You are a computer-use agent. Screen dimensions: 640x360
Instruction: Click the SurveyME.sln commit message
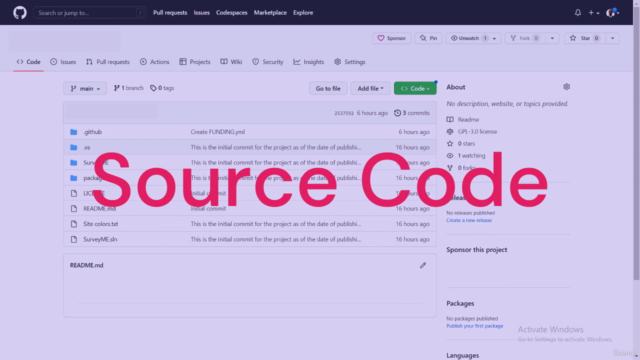click(x=276, y=239)
